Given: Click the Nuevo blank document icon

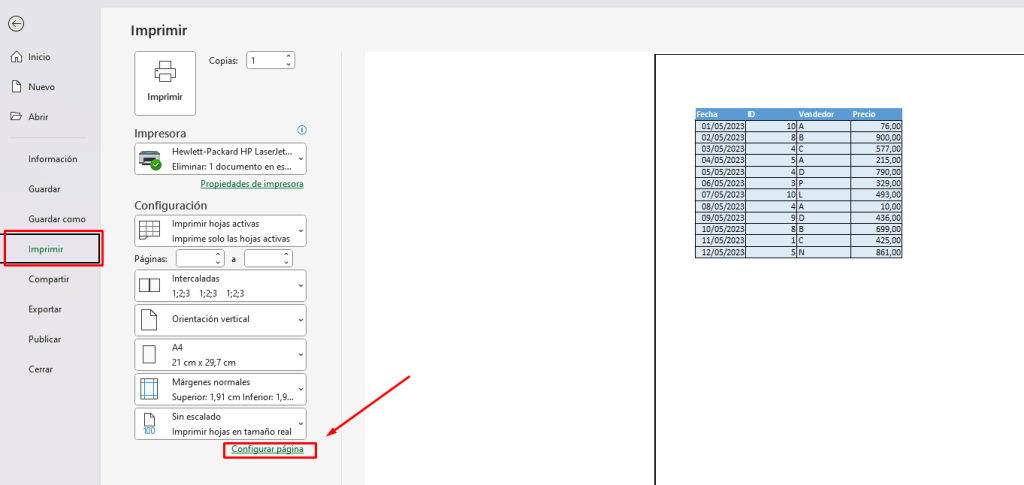Looking at the screenshot, I should (x=16, y=87).
